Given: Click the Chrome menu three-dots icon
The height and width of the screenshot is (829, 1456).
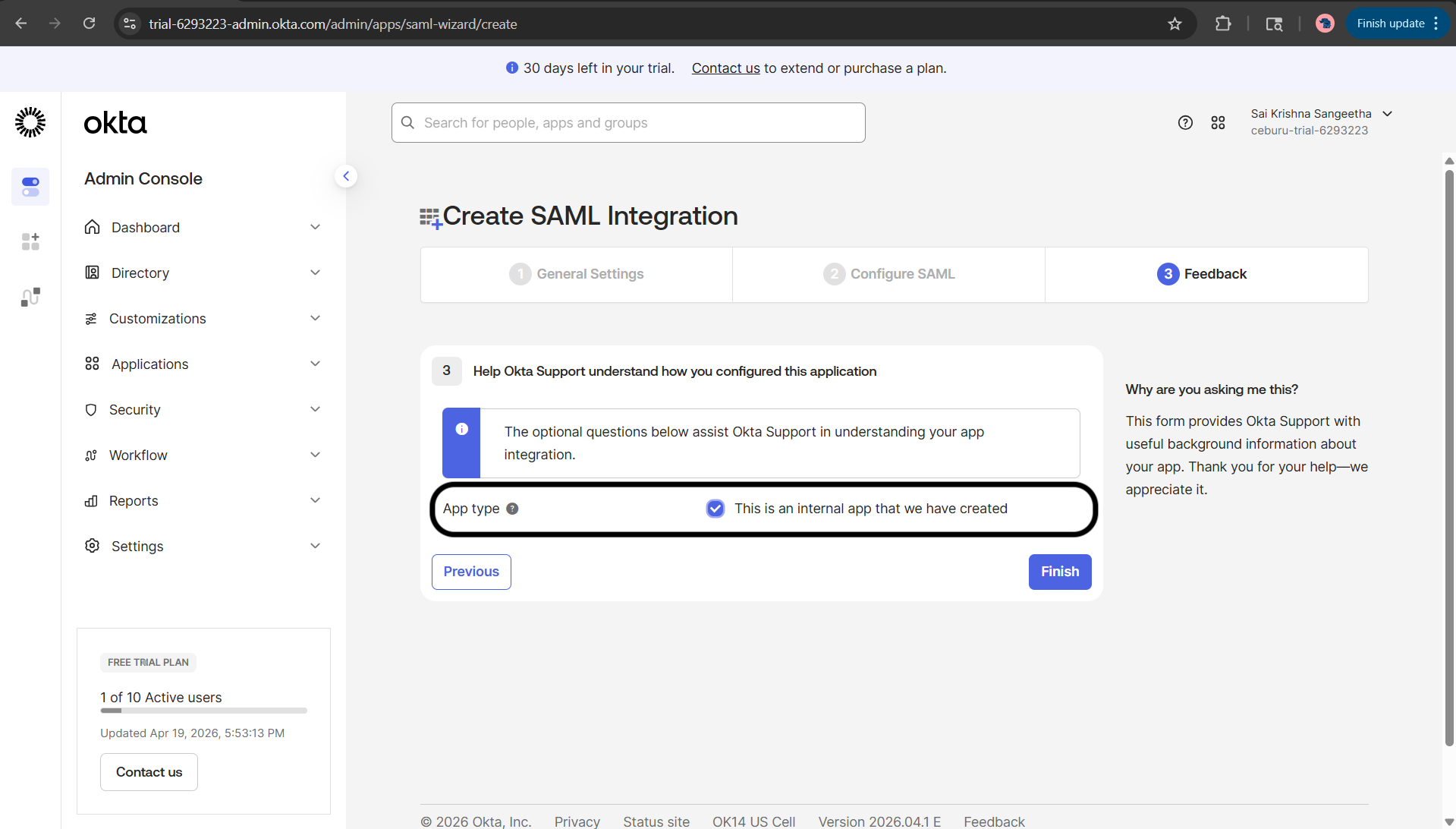Looking at the screenshot, I should coord(1436,24).
